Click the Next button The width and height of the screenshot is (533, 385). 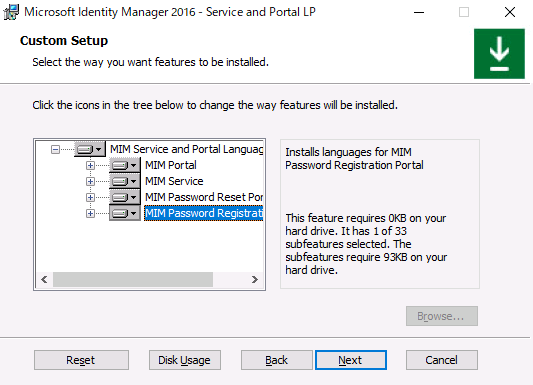[351, 360]
